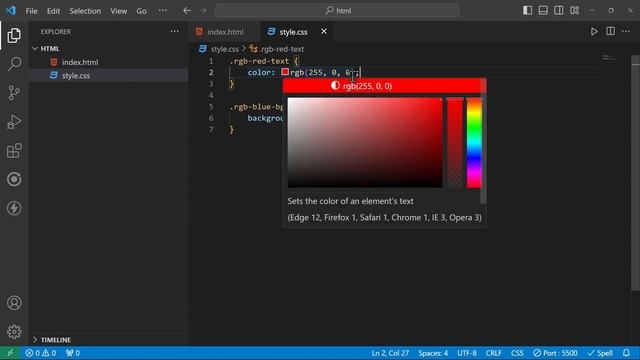The width and height of the screenshot is (640, 360).
Task: Open the Edit menu
Action: tap(53, 11)
